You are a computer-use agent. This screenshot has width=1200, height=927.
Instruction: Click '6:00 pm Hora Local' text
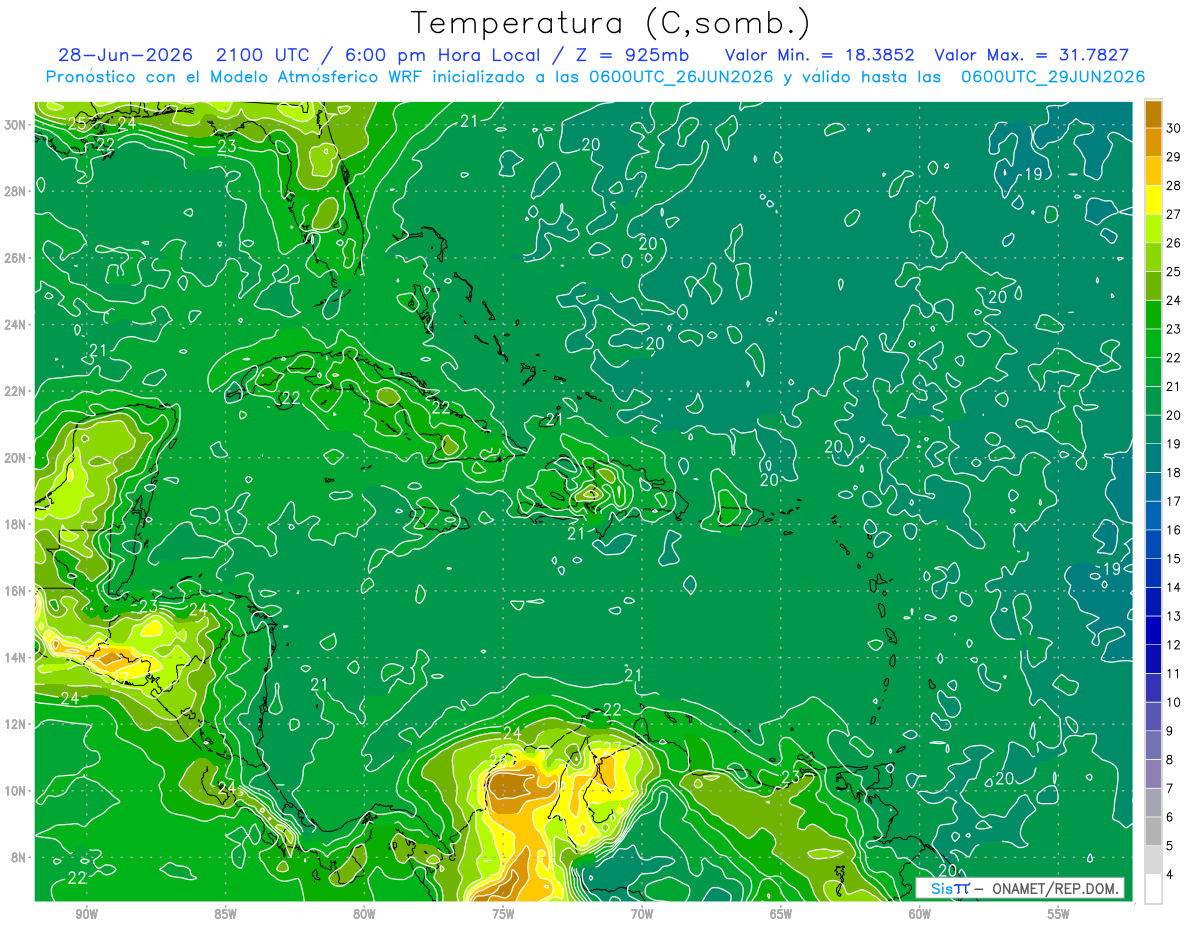pyautogui.click(x=441, y=55)
